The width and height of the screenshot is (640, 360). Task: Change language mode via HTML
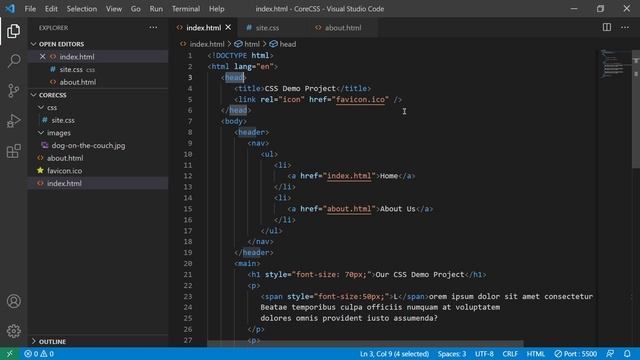tap(536, 354)
